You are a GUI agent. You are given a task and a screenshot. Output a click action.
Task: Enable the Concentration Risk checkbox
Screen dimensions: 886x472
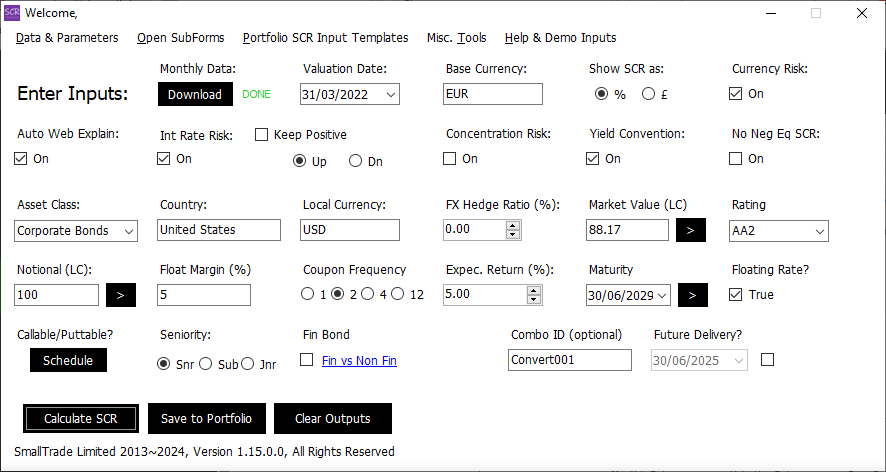[x=450, y=159]
